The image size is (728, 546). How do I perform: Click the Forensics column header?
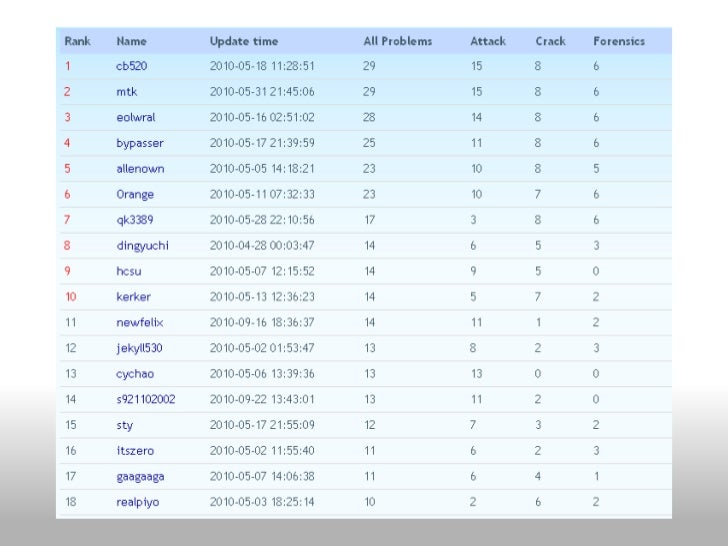(619, 41)
